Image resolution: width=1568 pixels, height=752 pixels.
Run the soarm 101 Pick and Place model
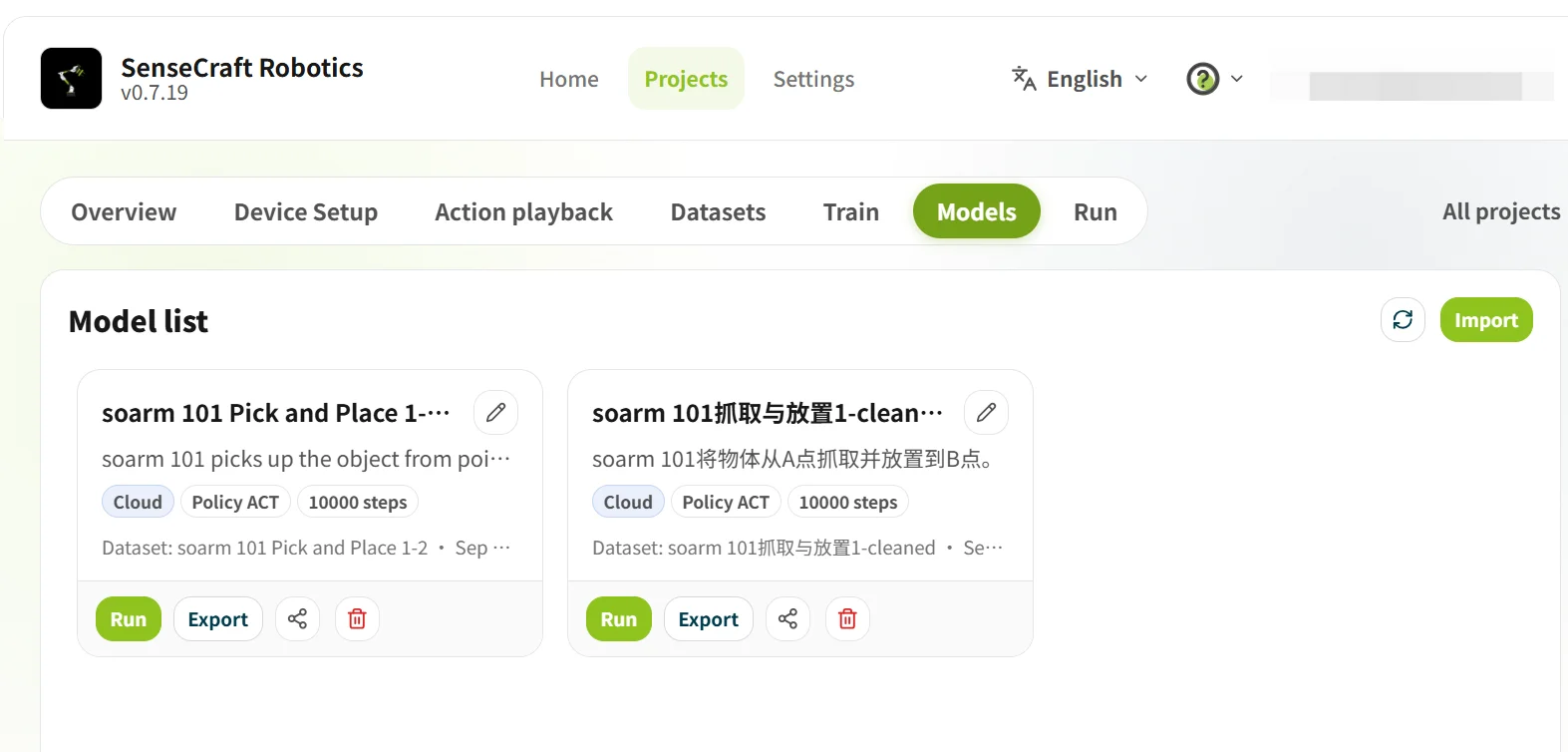coord(129,619)
